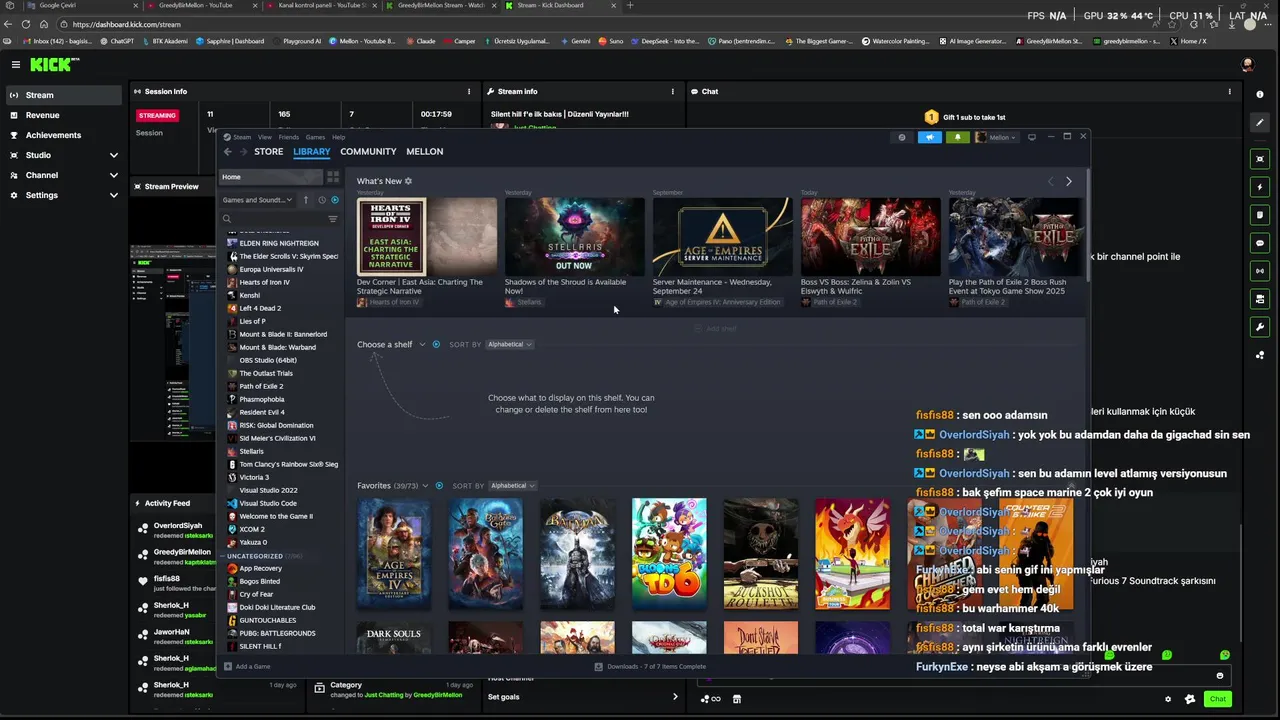
Task: Open Steam notifications bell icon
Action: coord(957,137)
